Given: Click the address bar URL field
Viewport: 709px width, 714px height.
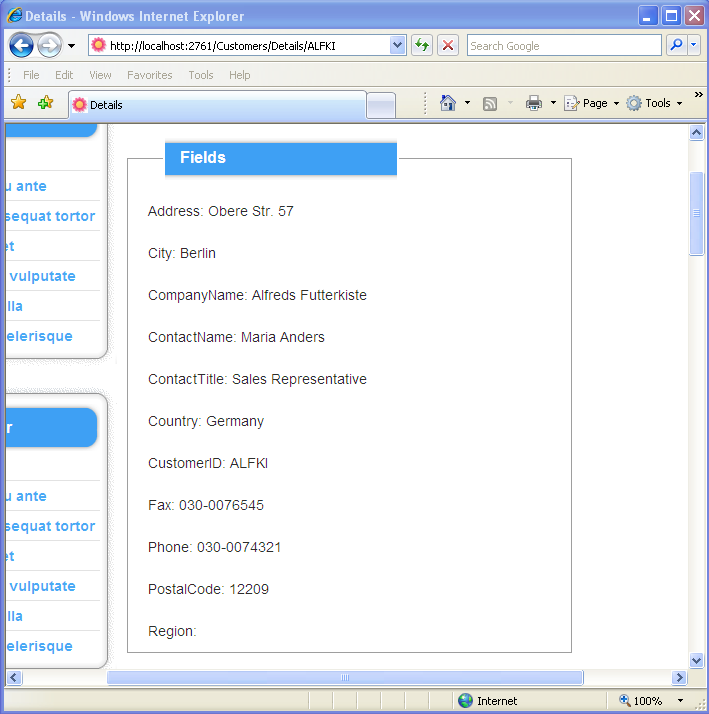Looking at the screenshot, I should 246,46.
